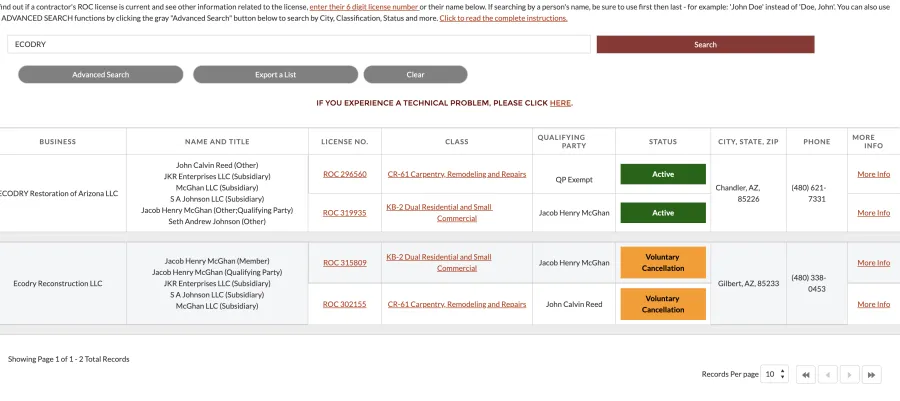Go to the next results page
Viewport: 900px width, 401px height.
[850, 375]
